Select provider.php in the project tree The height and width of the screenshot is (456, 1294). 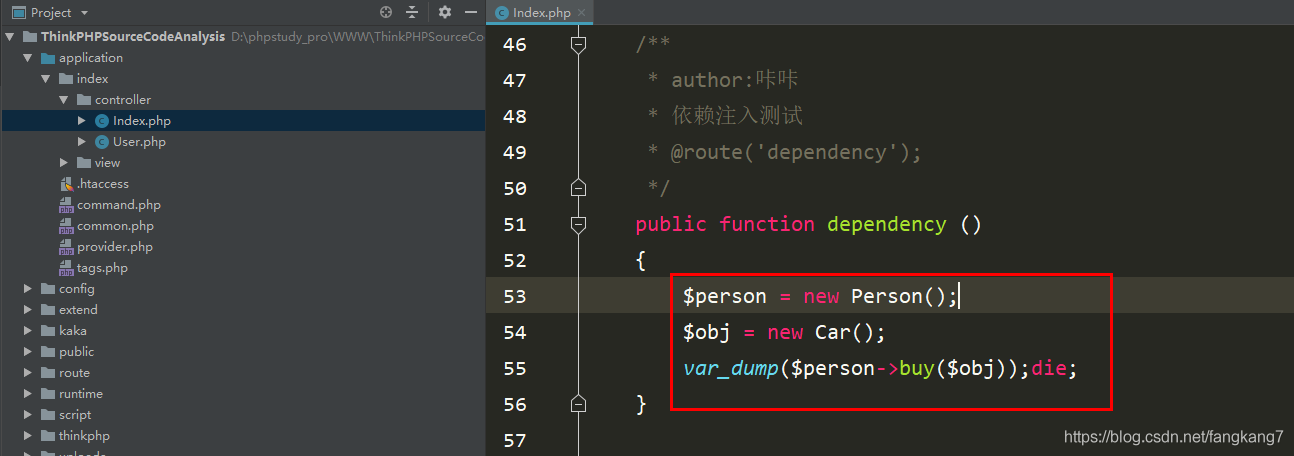click(115, 247)
